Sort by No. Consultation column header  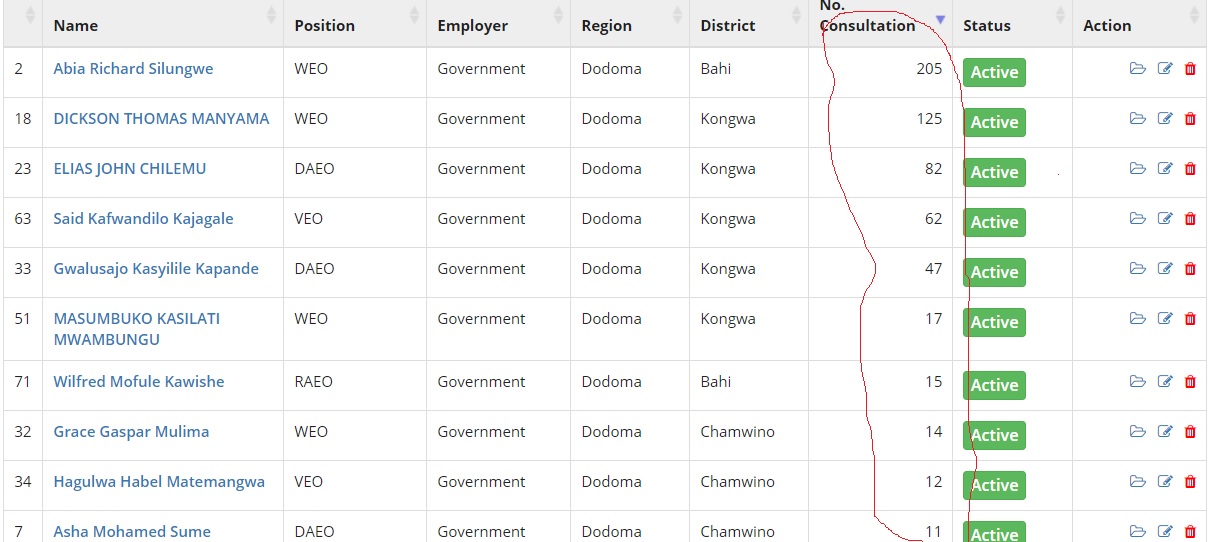867,26
